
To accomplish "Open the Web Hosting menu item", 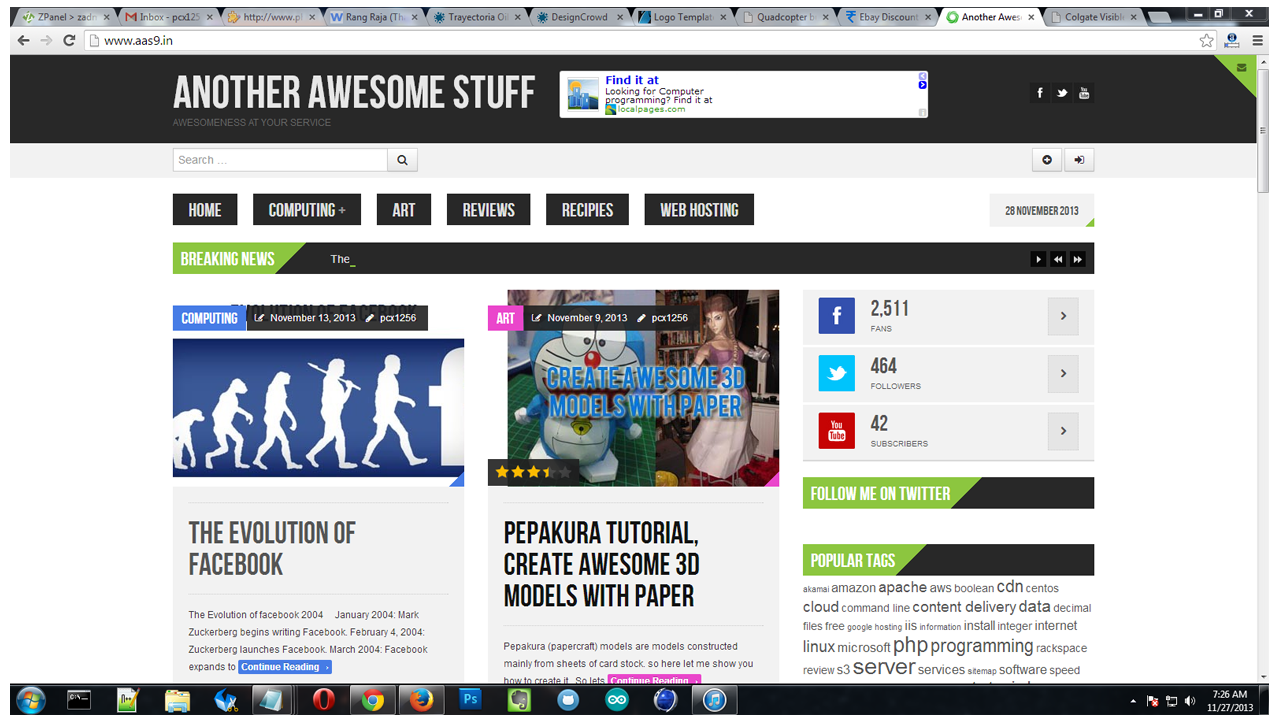I will point(699,210).
